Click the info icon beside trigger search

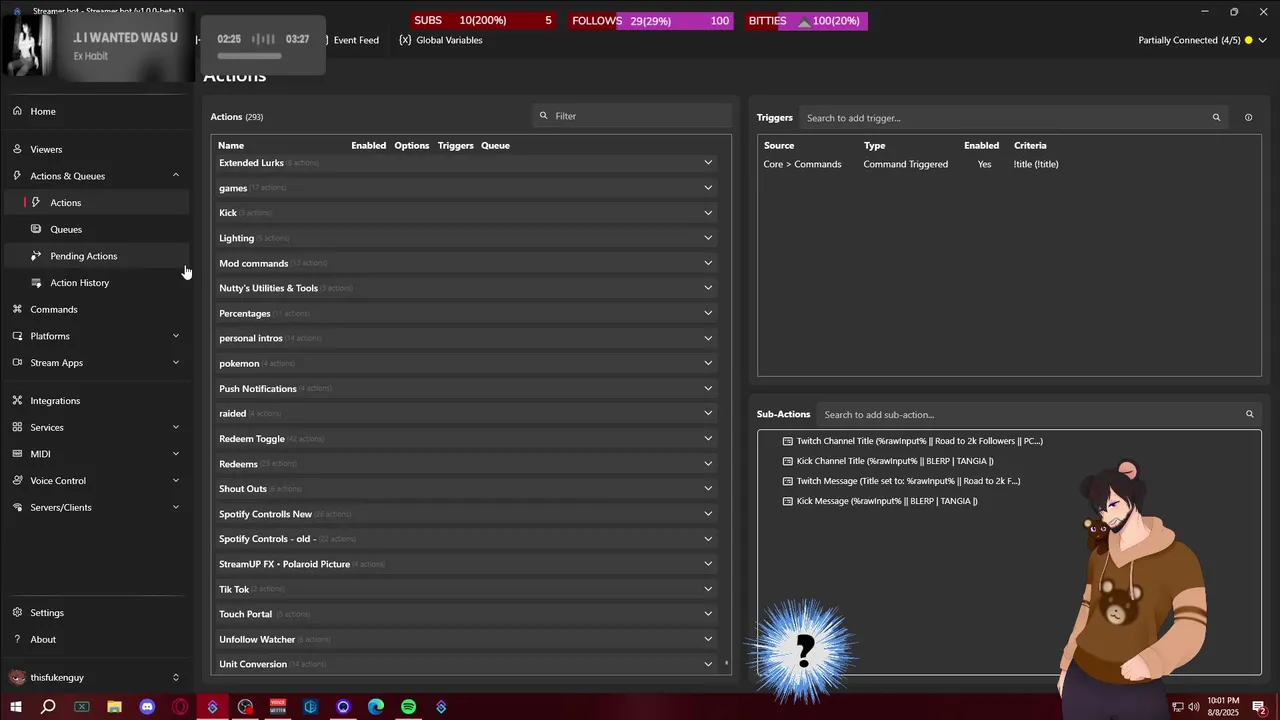pyautogui.click(x=1248, y=118)
